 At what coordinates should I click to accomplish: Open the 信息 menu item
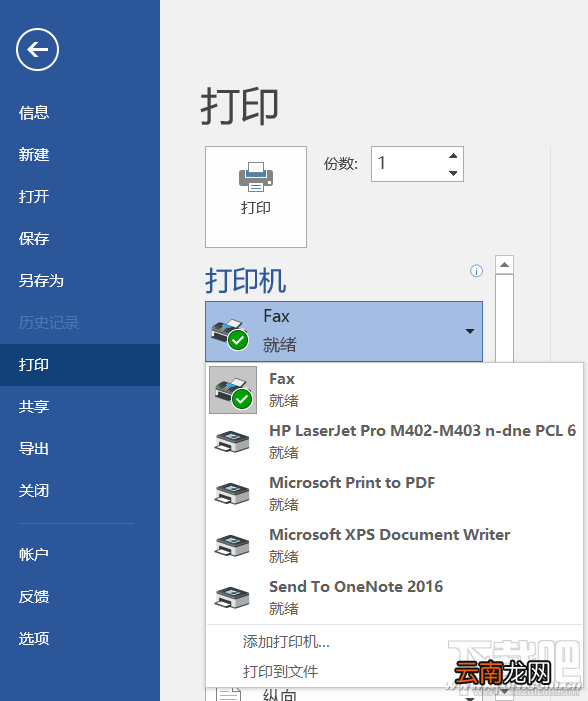click(34, 113)
